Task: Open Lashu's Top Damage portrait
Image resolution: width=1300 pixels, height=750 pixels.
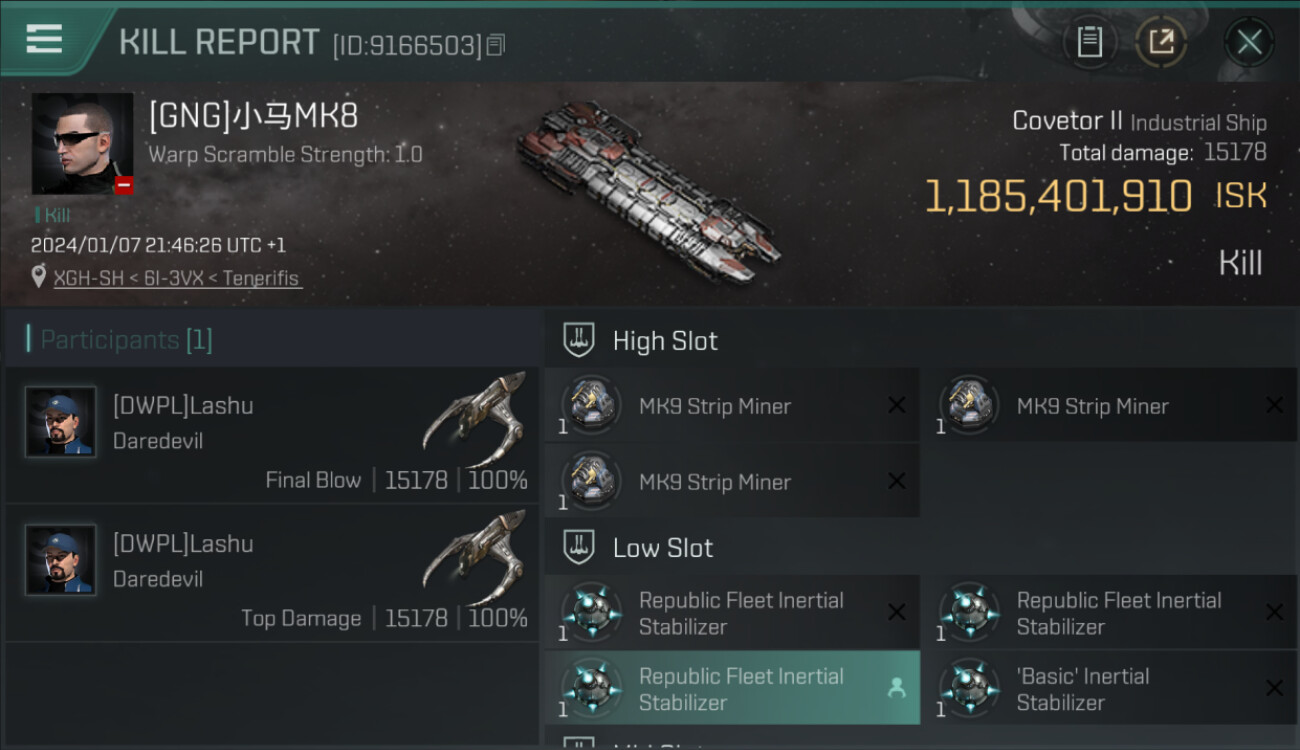Action: pyautogui.click(x=61, y=560)
